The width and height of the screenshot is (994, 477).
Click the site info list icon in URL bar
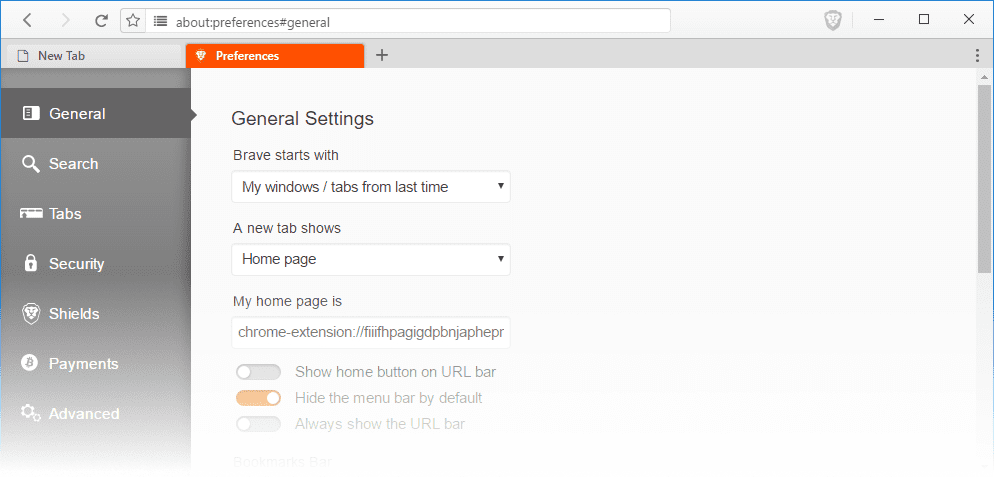tap(160, 21)
